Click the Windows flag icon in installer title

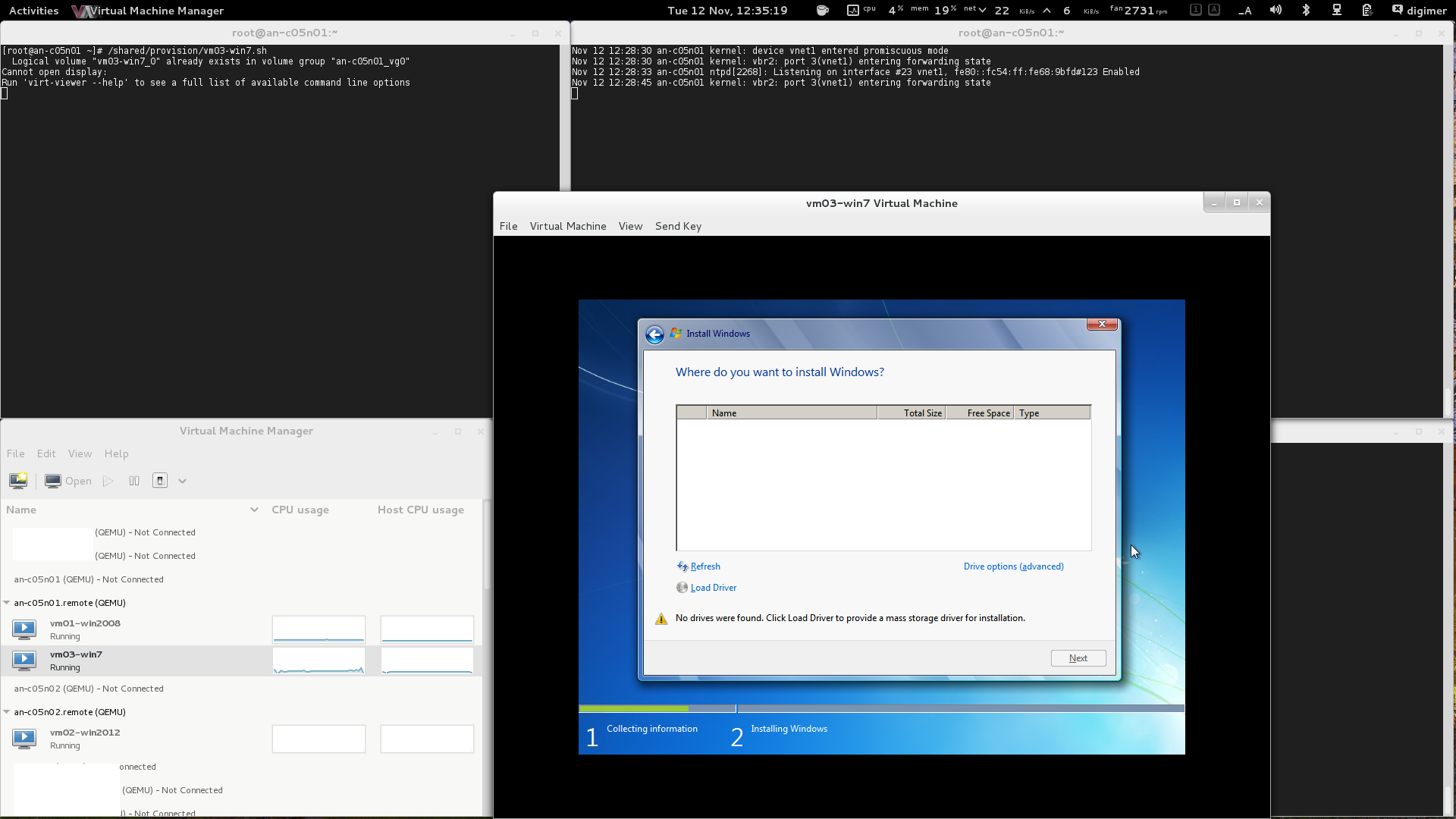pos(676,333)
